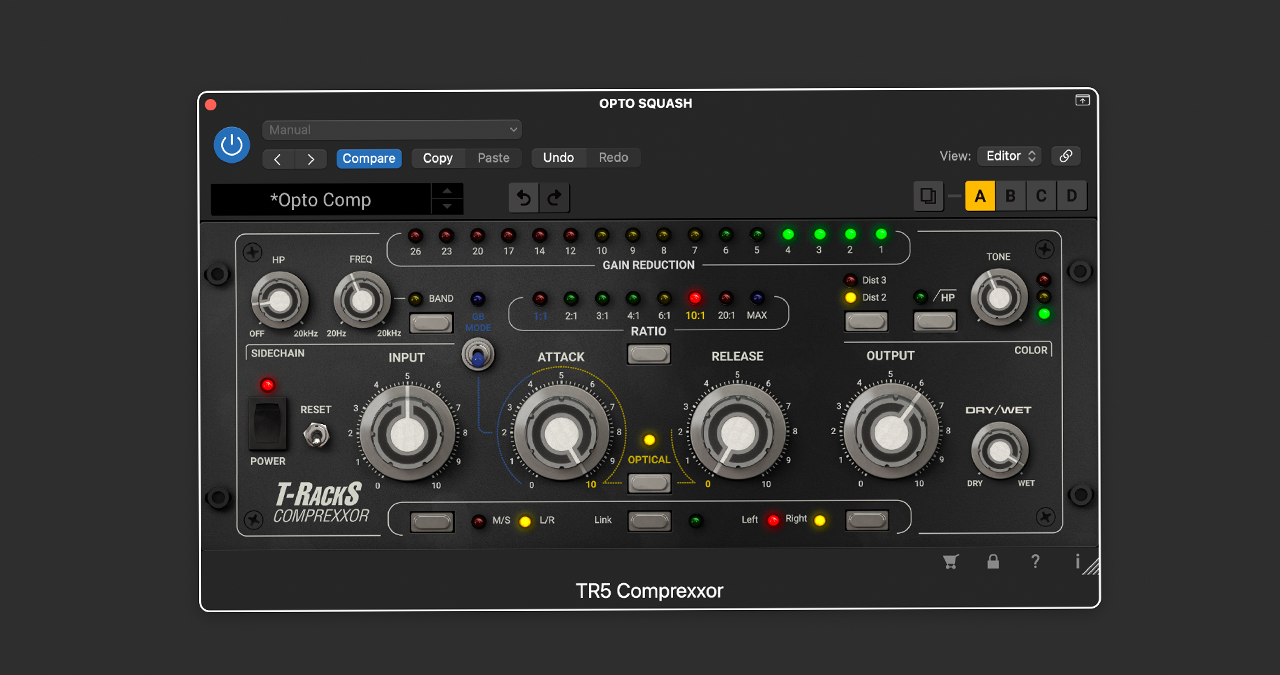Click the Paste button
This screenshot has width=1280, height=675.
tap(494, 158)
